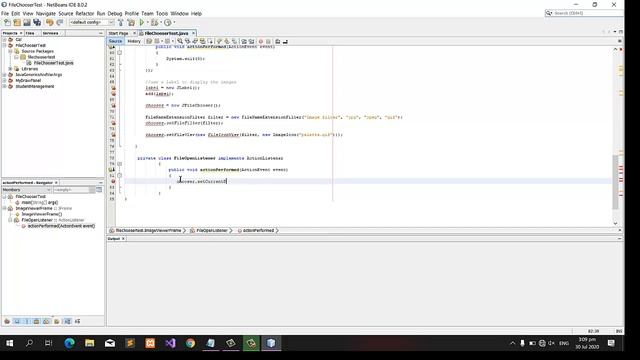Viewport: 640px width, 360px height.
Task: Switch to the Services tab
Action: 51,33
